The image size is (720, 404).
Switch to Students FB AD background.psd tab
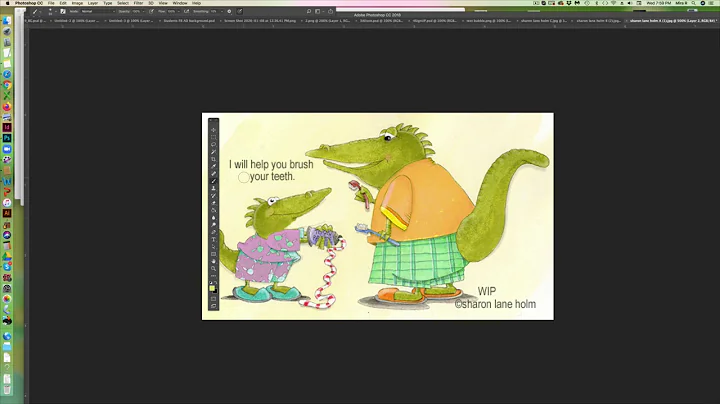pyautogui.click(x=189, y=21)
